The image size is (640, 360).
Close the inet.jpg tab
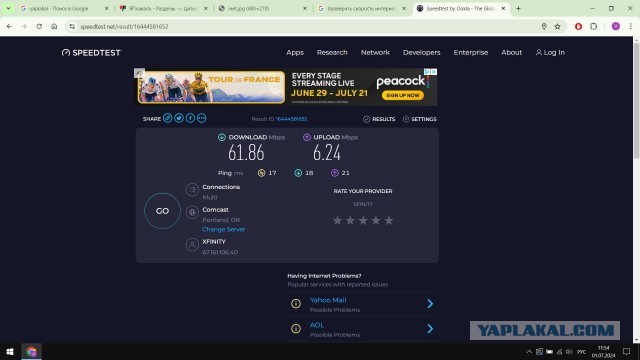(x=304, y=8)
